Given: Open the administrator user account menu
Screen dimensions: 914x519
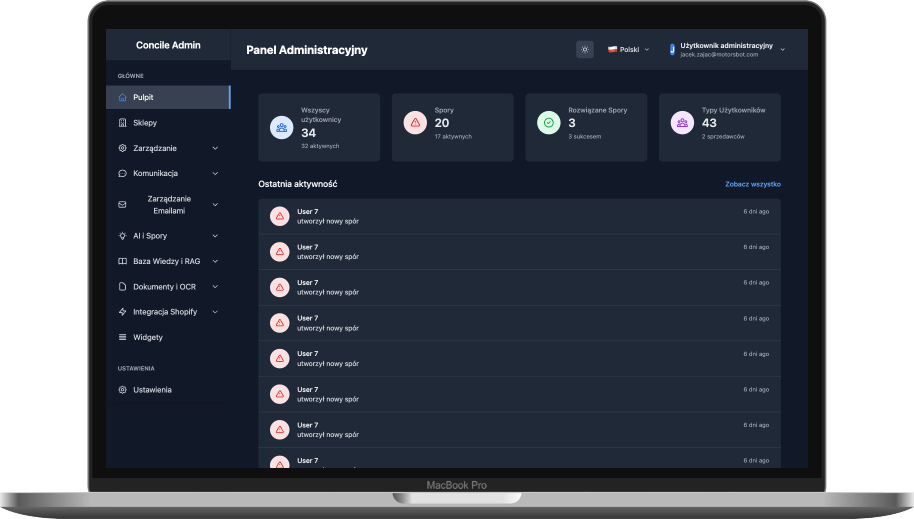Looking at the screenshot, I should click(726, 49).
